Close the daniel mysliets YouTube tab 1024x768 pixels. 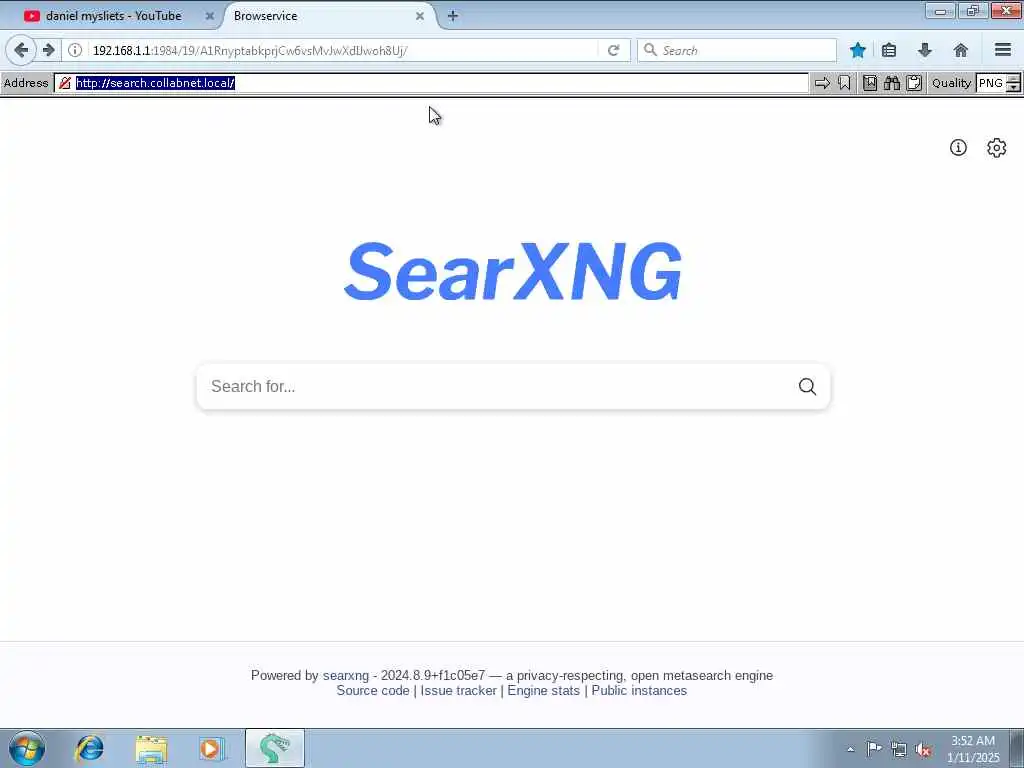(210, 16)
